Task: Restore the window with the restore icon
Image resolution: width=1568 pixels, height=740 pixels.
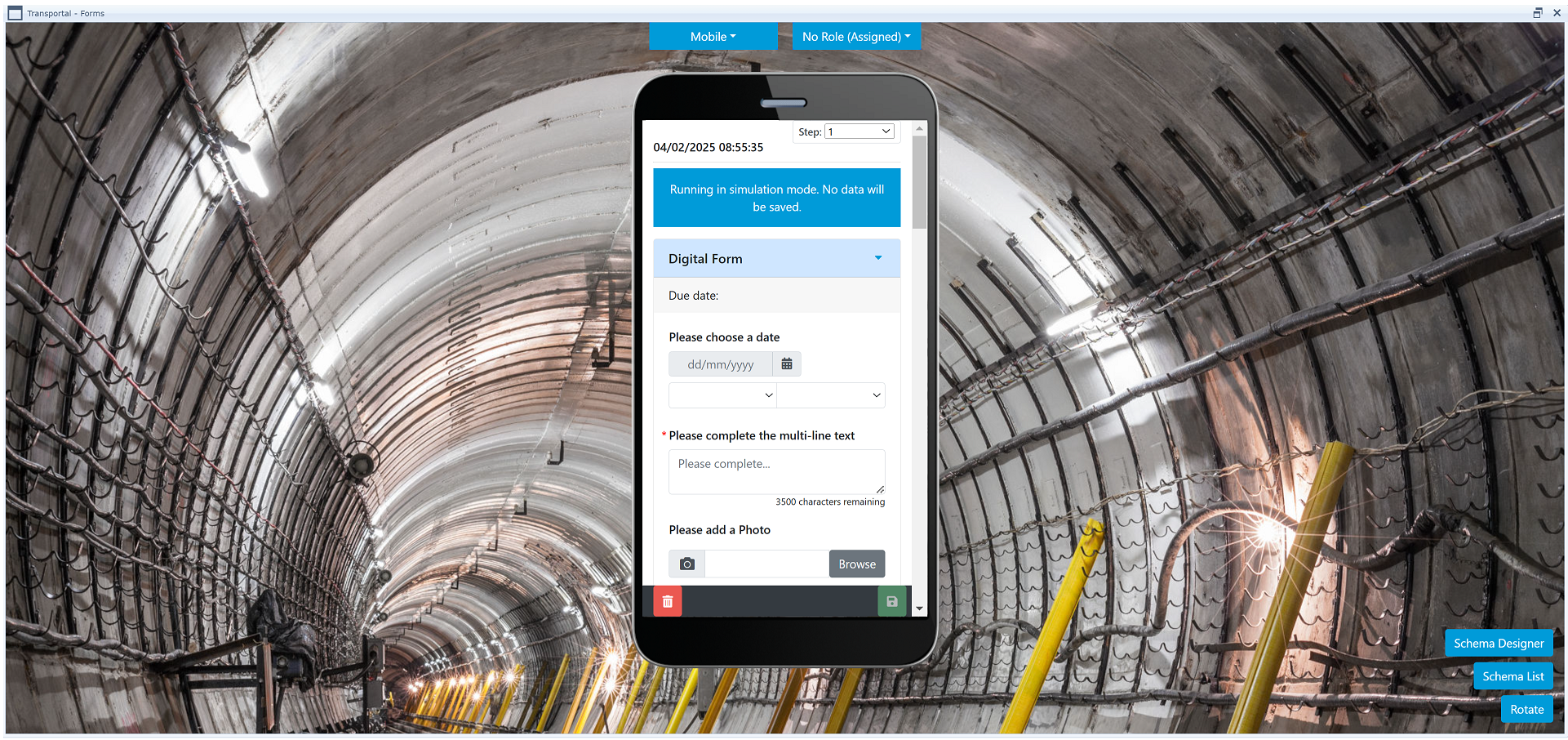Action: coord(1538,13)
